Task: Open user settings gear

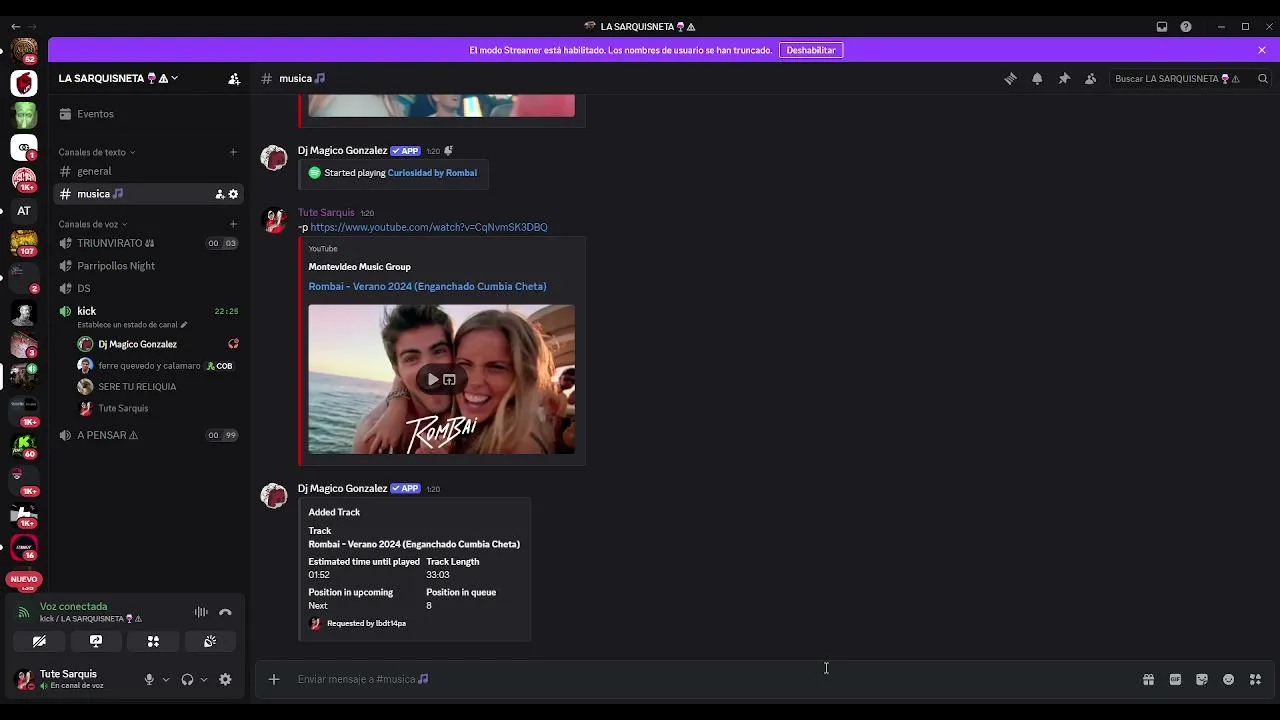Action: 225,680
